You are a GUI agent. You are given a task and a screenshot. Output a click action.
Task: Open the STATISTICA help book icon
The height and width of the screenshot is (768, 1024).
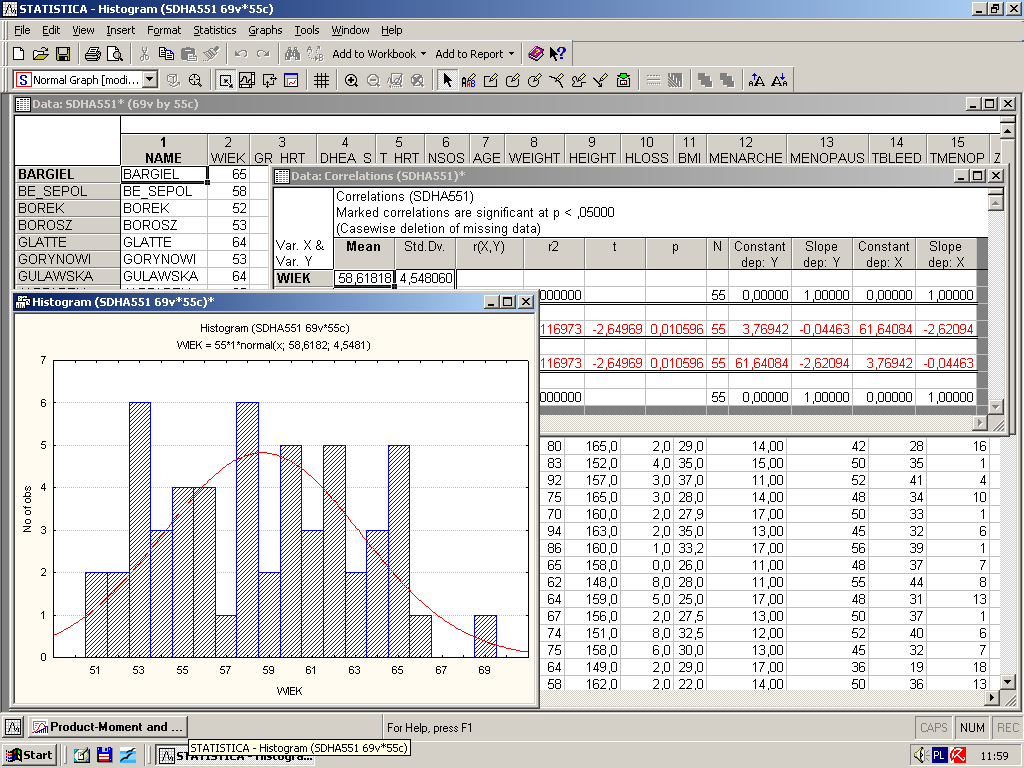(x=536, y=54)
